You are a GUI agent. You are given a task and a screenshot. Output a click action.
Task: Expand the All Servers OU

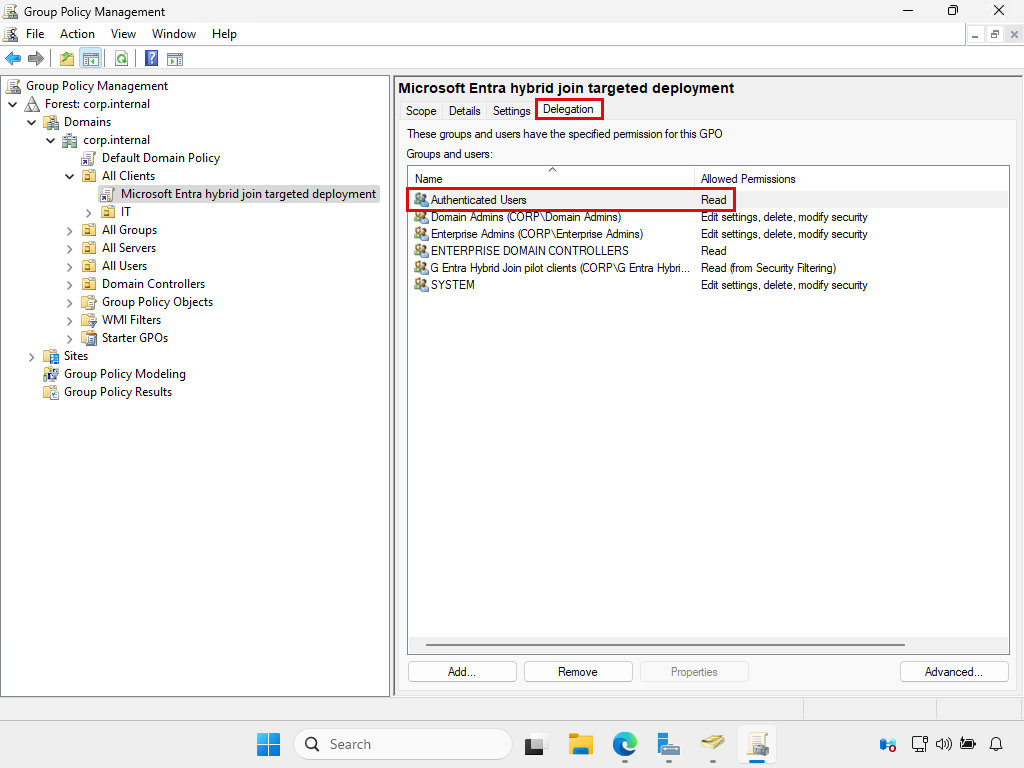pyautogui.click(x=69, y=249)
